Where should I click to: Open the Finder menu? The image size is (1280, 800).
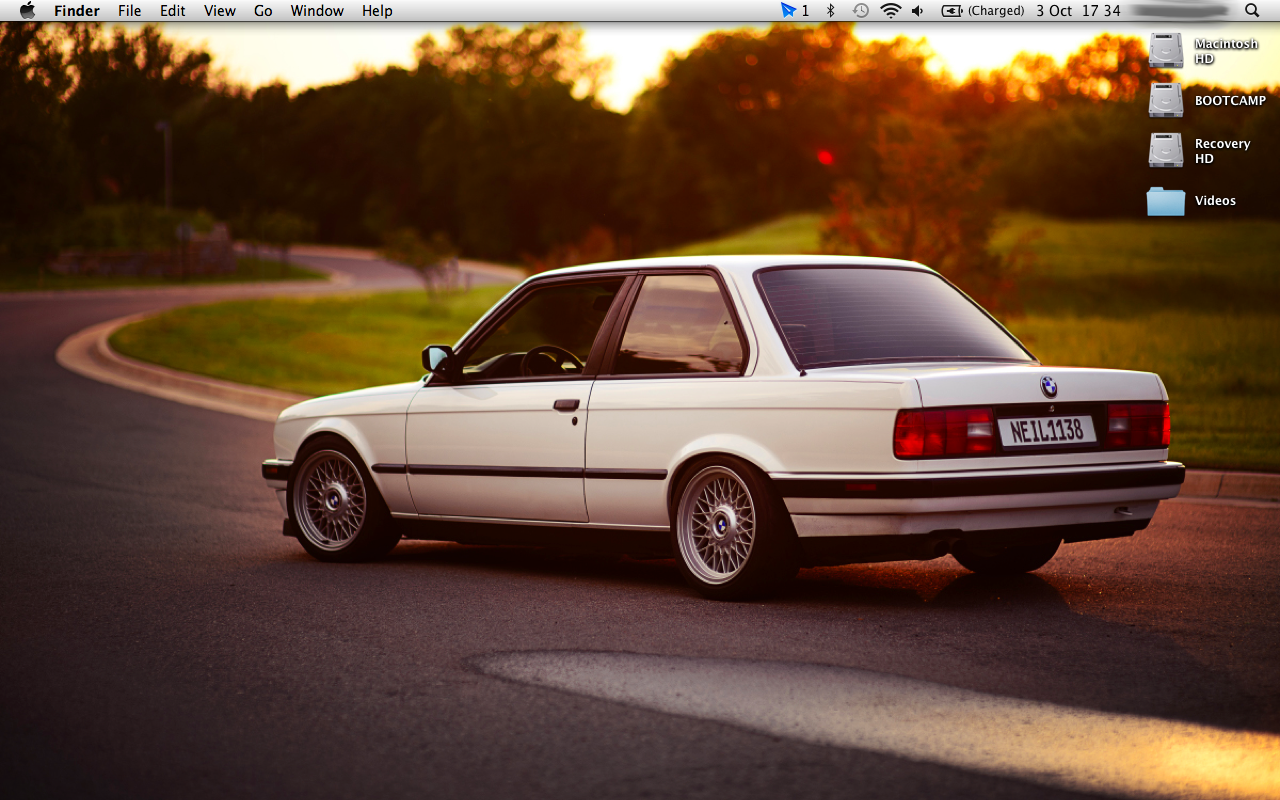77,11
